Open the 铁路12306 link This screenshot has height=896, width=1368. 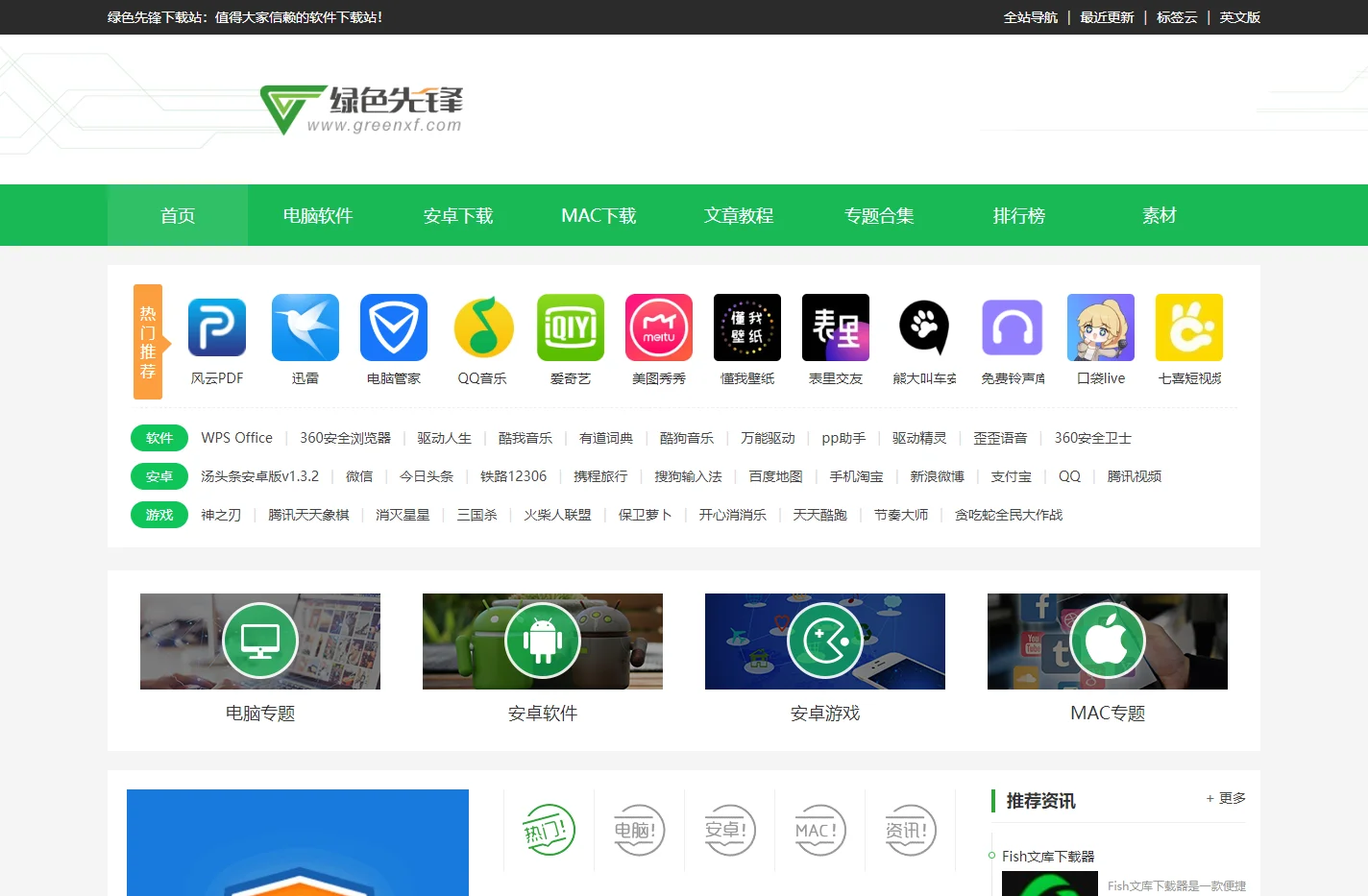pos(513,476)
